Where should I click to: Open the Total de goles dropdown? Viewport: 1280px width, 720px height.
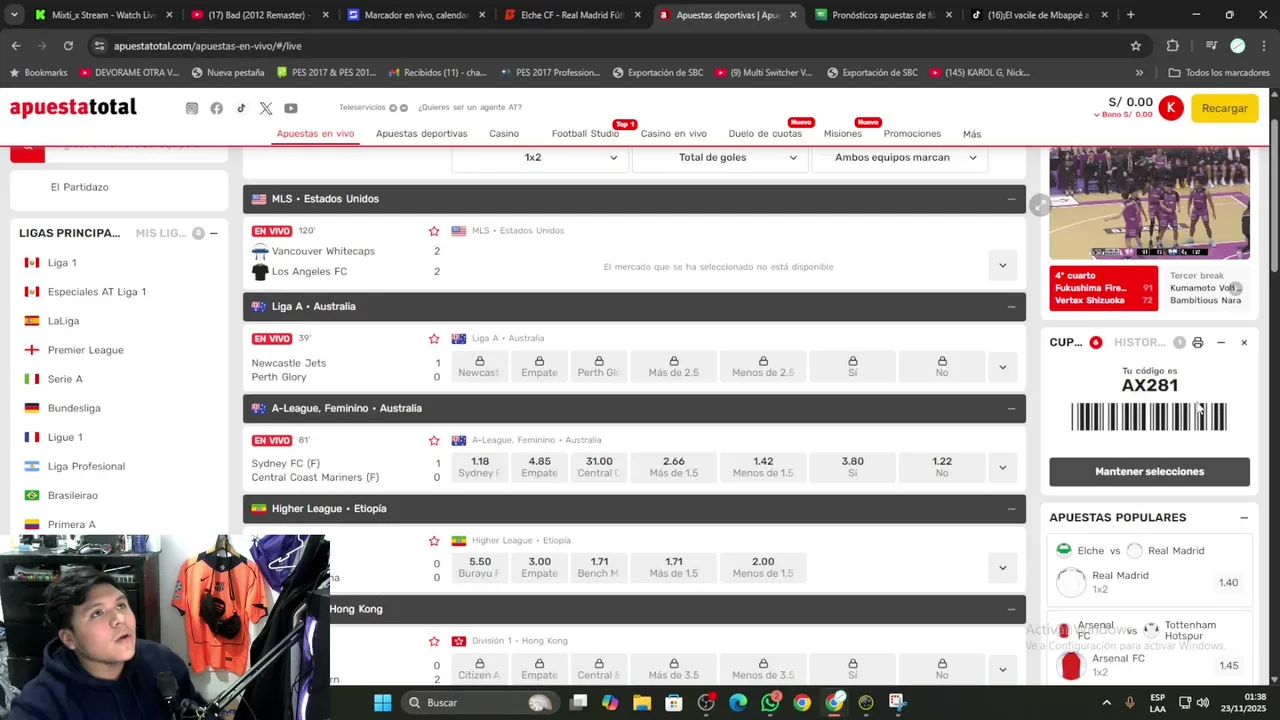(x=720, y=157)
